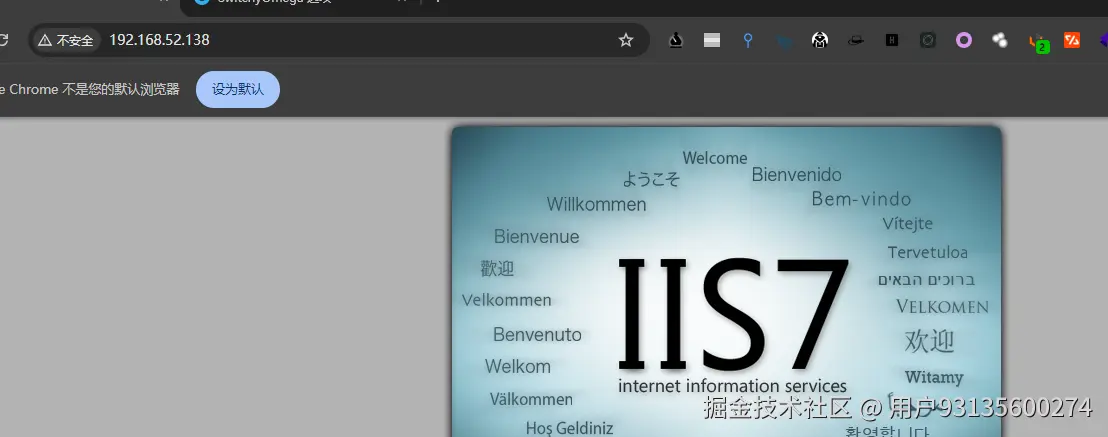Open the orange-red square extension icon
The image size is (1108, 437).
pos(1072,40)
